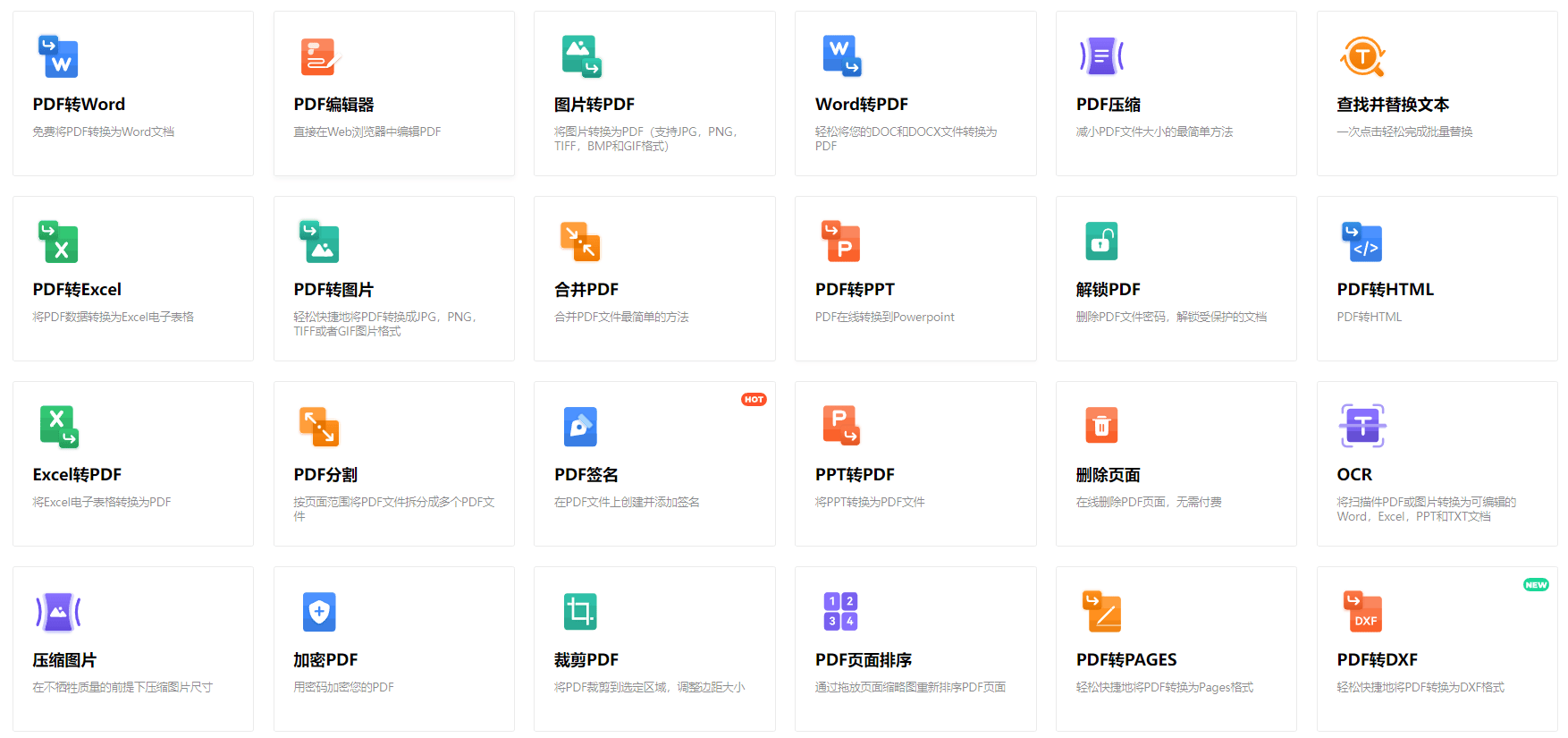Select the 图片转PDF icon
1568x738 pixels.
[x=580, y=57]
